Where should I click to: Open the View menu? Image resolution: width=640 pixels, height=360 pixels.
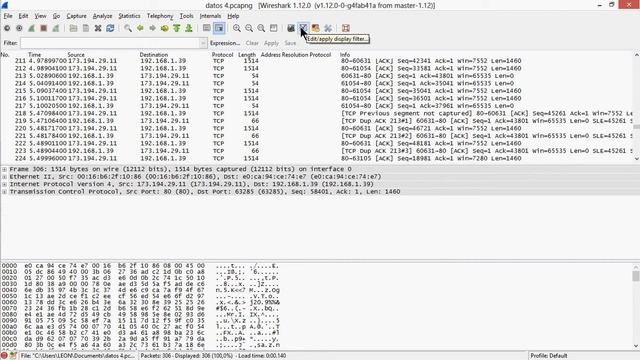(x=40, y=16)
